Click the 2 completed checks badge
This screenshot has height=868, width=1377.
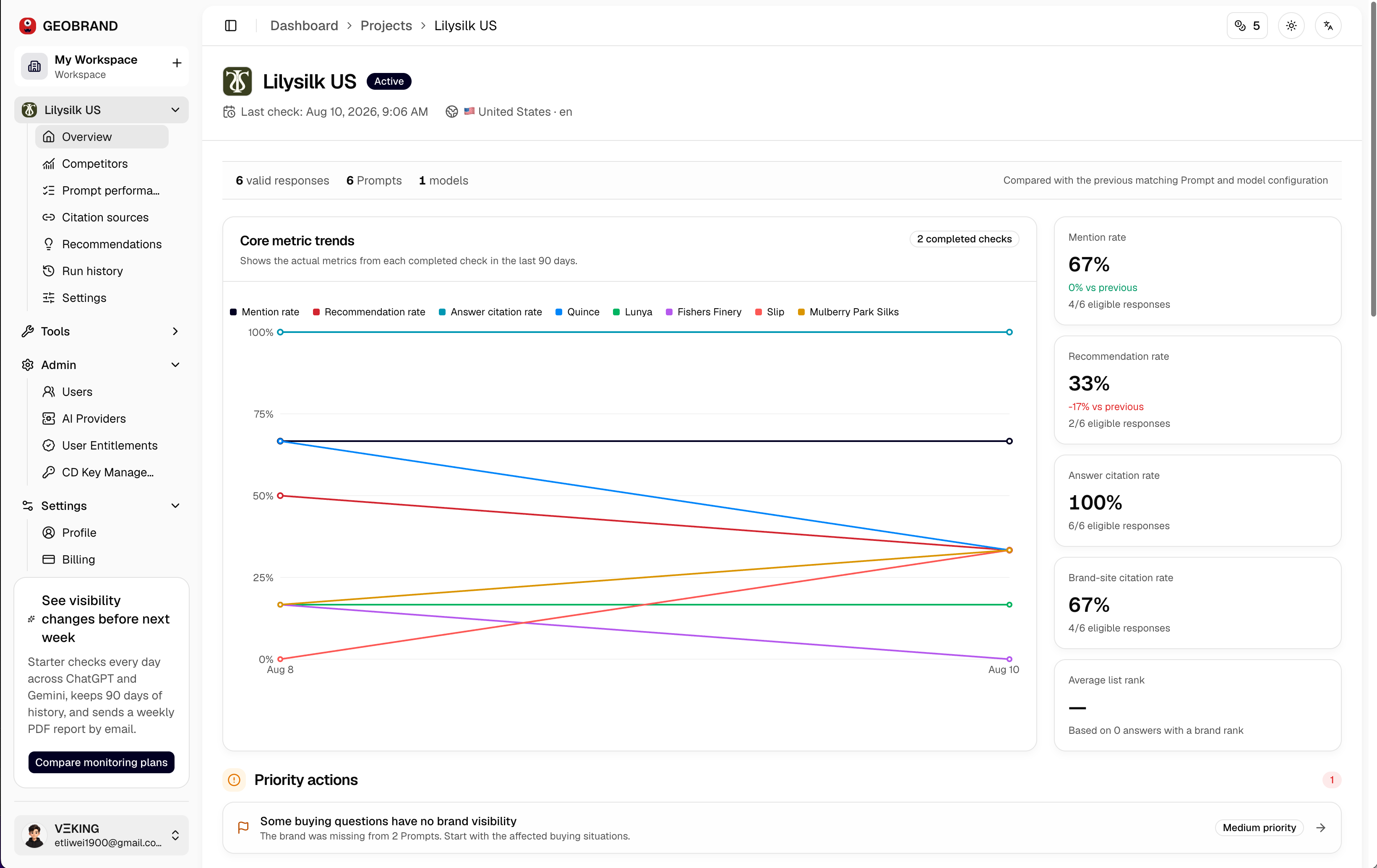964,239
